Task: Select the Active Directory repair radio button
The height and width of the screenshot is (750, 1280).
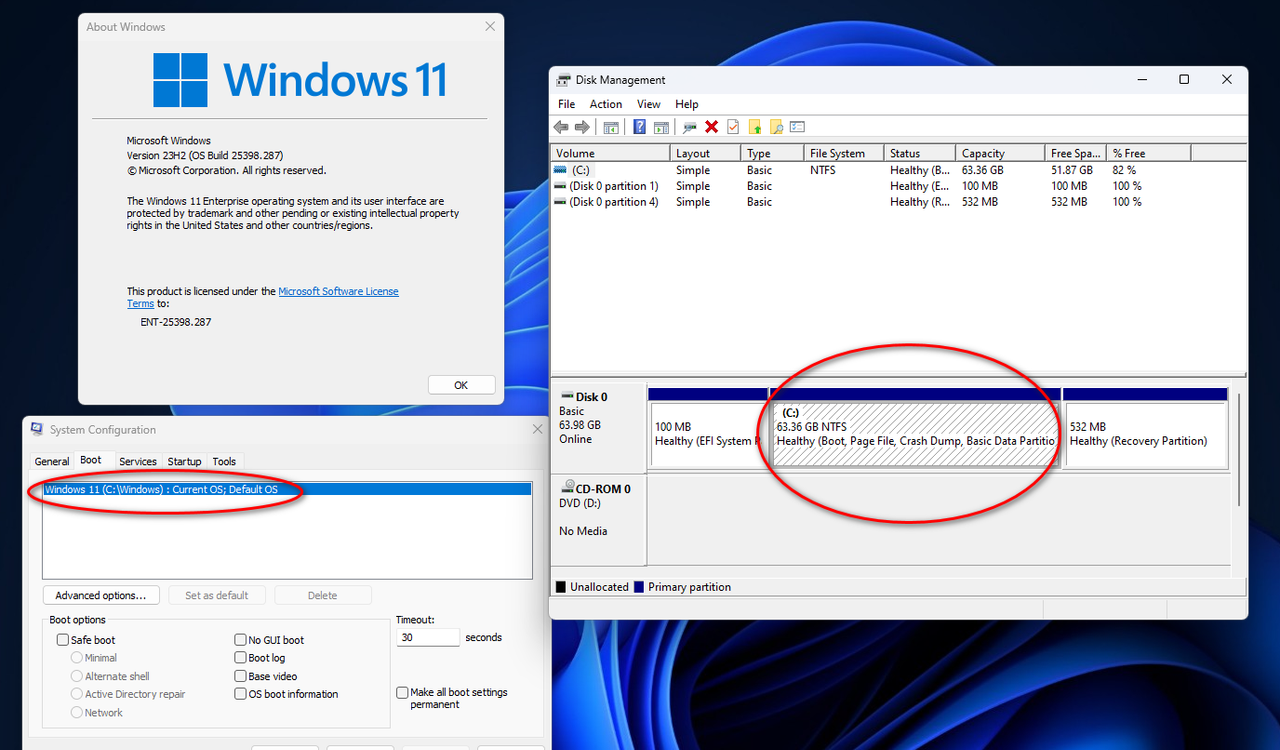Action: pos(77,694)
